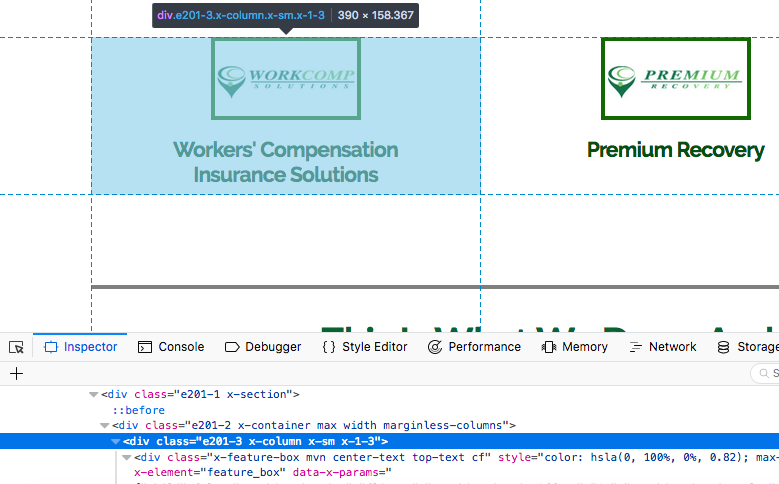779x484 pixels.
Task: Collapse the x-feature-box div node
Action: coord(126,457)
